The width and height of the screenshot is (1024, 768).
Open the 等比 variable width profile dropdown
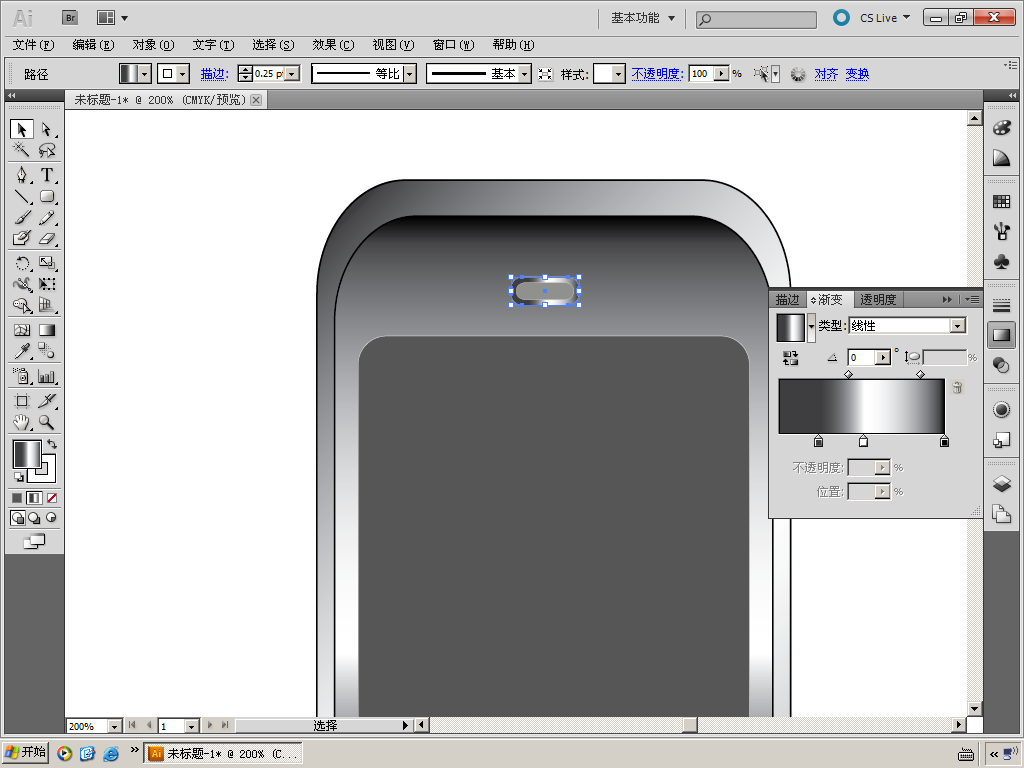(x=409, y=74)
